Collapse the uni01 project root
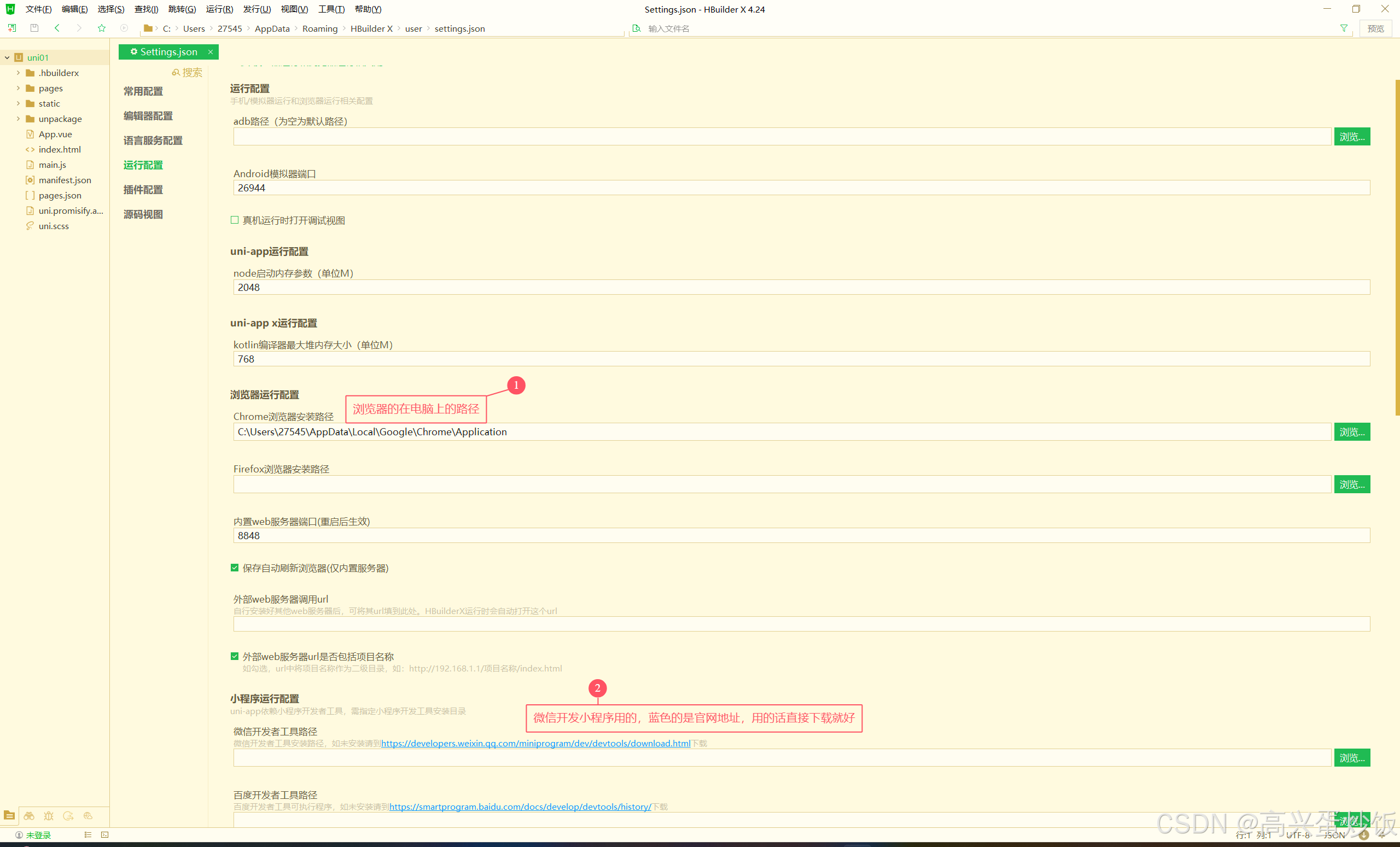Image resolution: width=1400 pixels, height=847 pixels. 7,57
